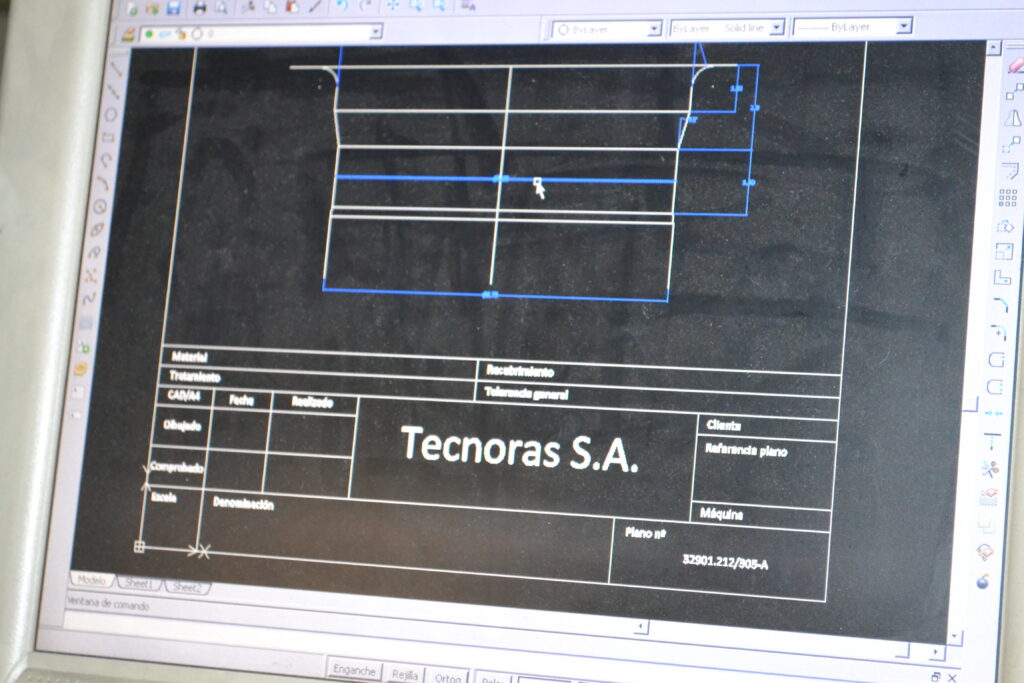This screenshot has height=683, width=1024.
Task: Switch to the Sheet1 layout tab
Action: [138, 583]
